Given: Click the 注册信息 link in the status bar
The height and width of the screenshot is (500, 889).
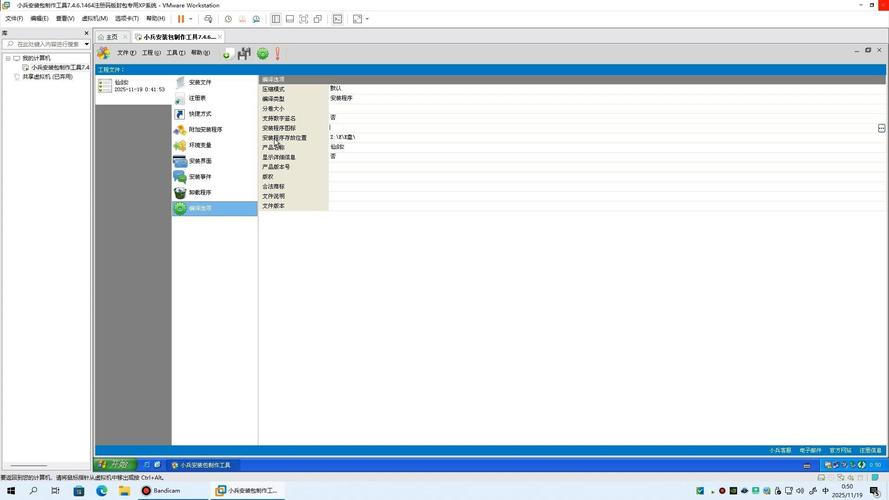Looking at the screenshot, I should click(870, 450).
